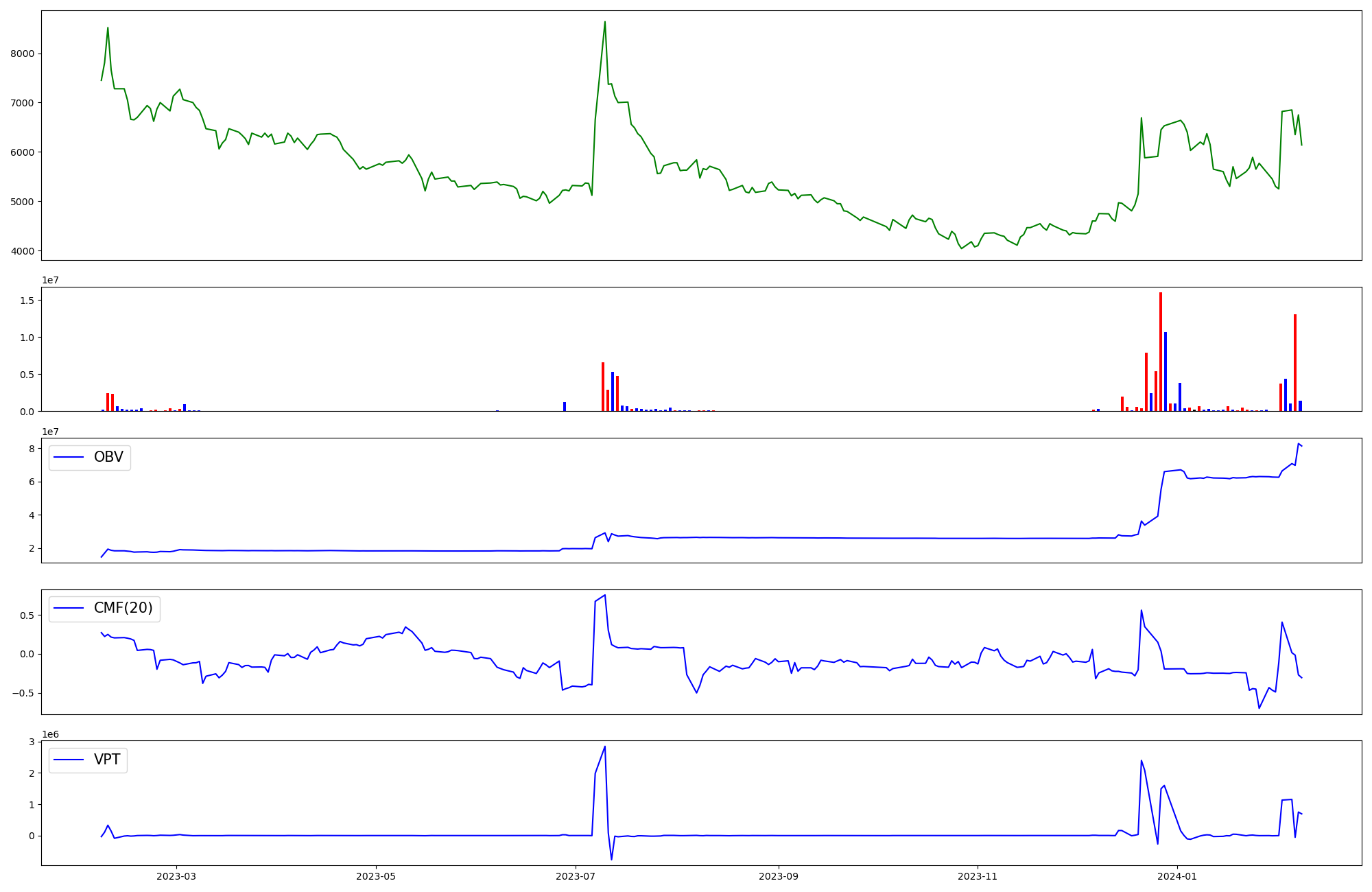Click the 2024-01 x-axis date label
The width and height of the screenshot is (1372, 892).
[x=1177, y=876]
